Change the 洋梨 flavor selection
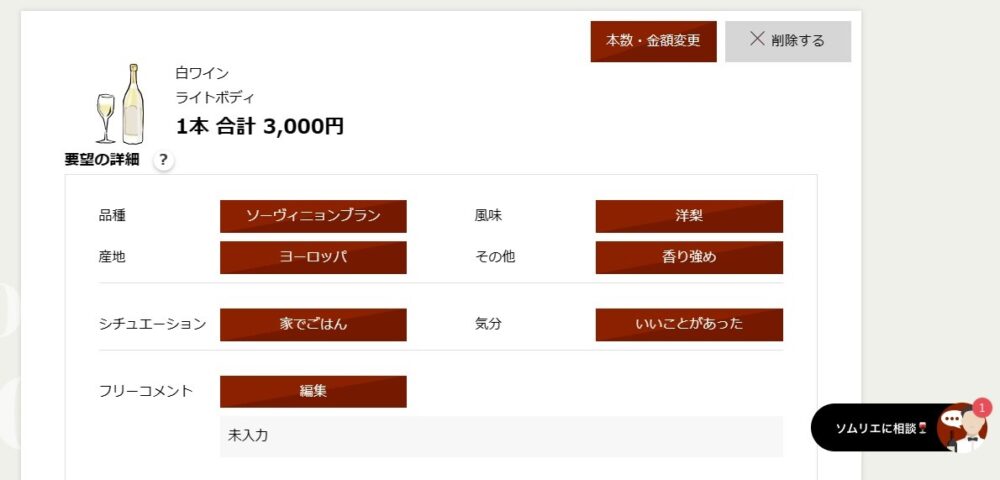Screen dimensions: 1000x480 tap(689, 216)
